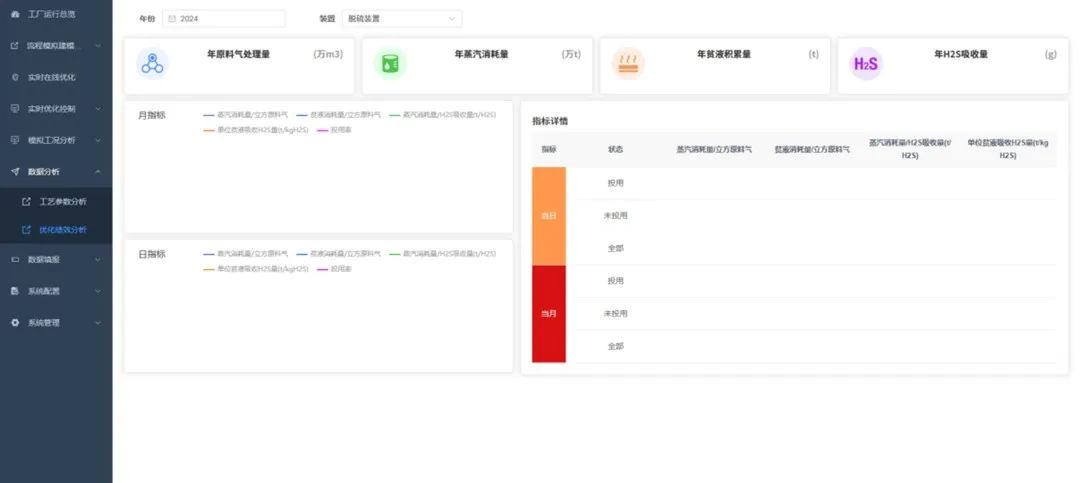Toggle 蒸汽消耗量/H2S吸收量 legend in 日指标 chart

pyautogui.click(x=442, y=254)
